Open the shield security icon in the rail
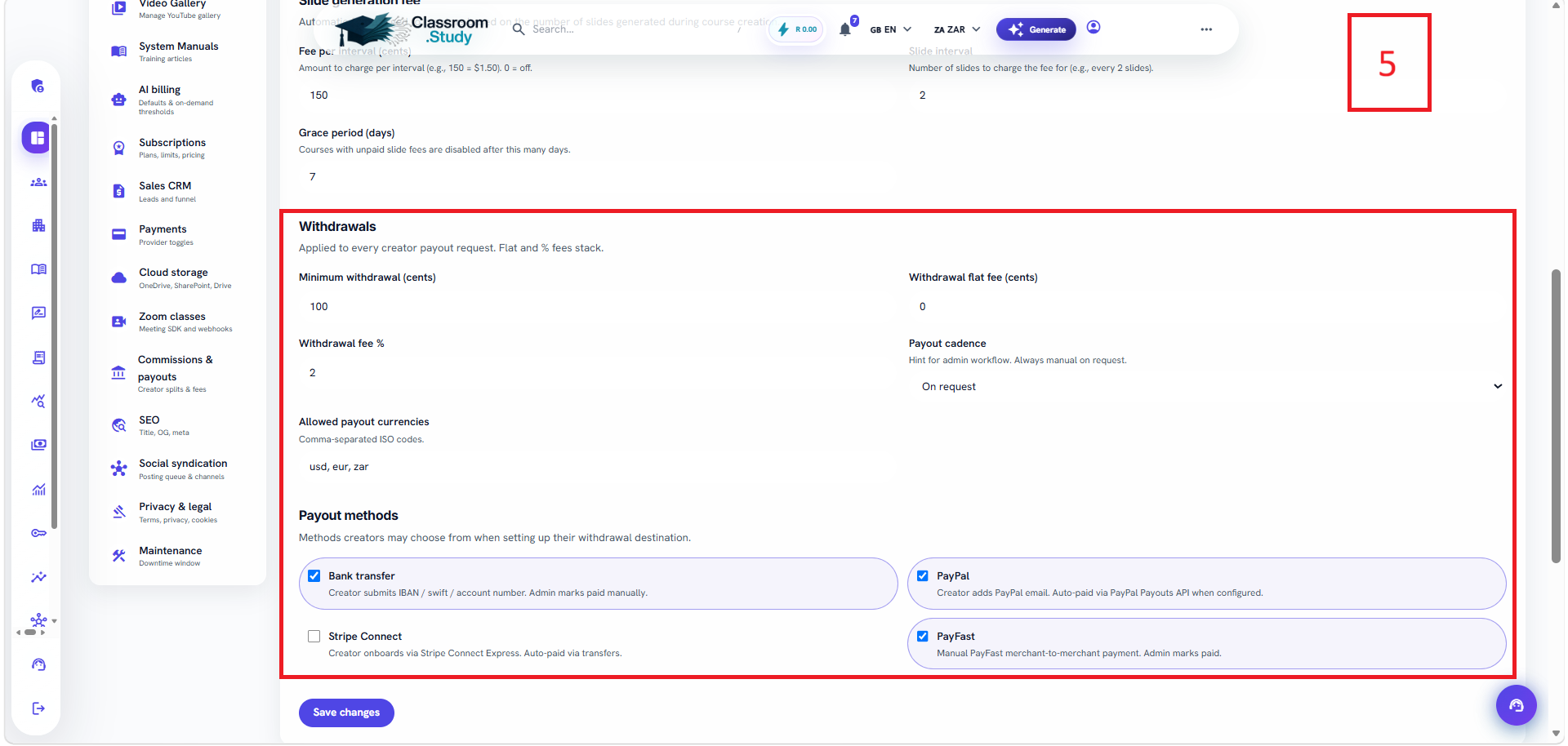Viewport: 1568px width, 746px height. (x=38, y=86)
